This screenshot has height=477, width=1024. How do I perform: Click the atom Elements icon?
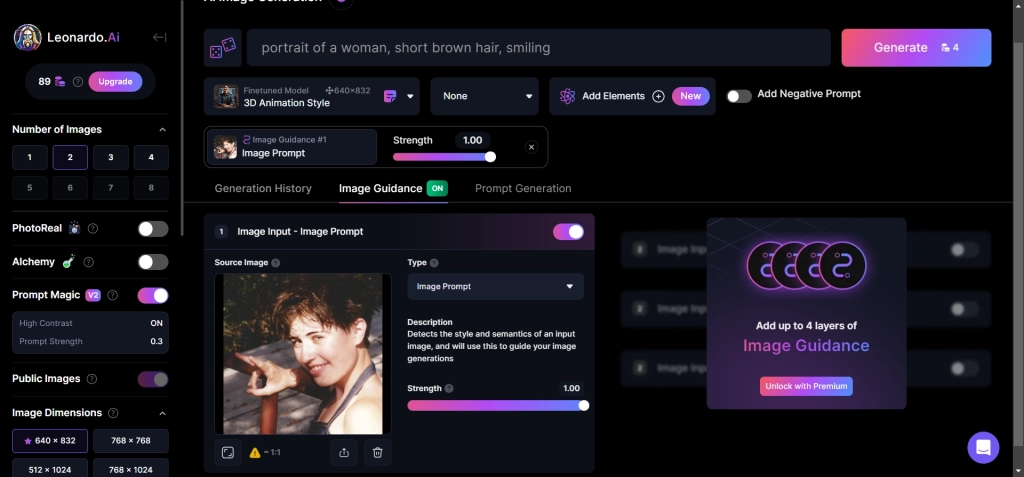click(x=567, y=96)
